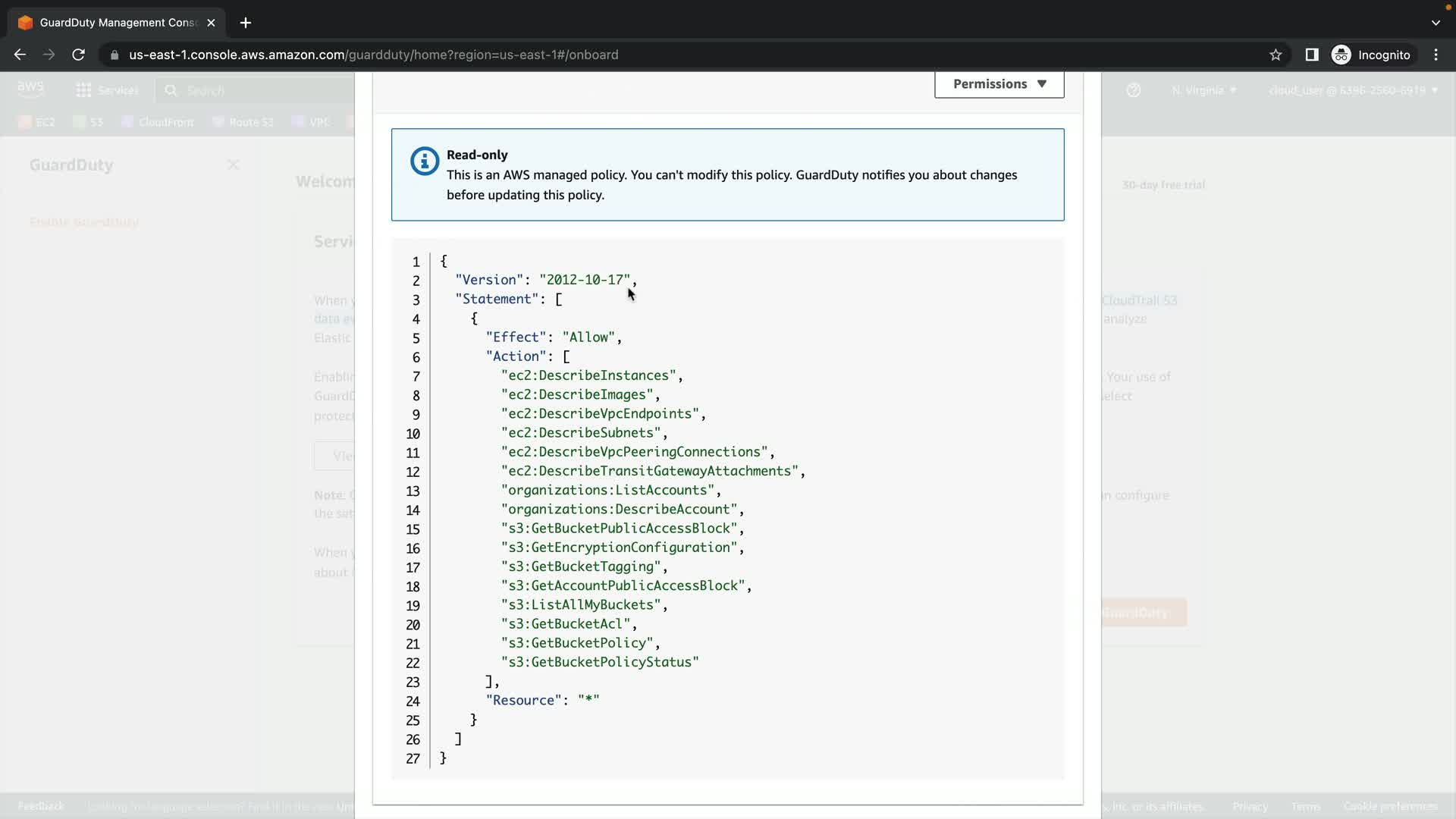Viewport: 1456px width, 819px height.
Task: Expand the browser tab search chevron
Action: (x=1436, y=23)
